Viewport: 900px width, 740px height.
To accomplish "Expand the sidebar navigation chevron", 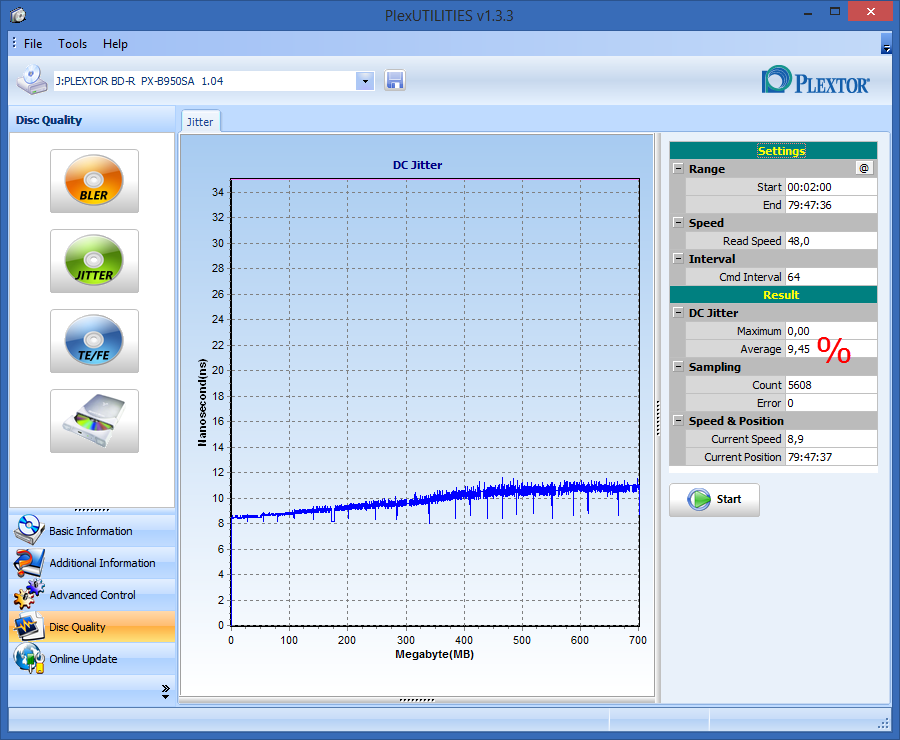I will 165,691.
